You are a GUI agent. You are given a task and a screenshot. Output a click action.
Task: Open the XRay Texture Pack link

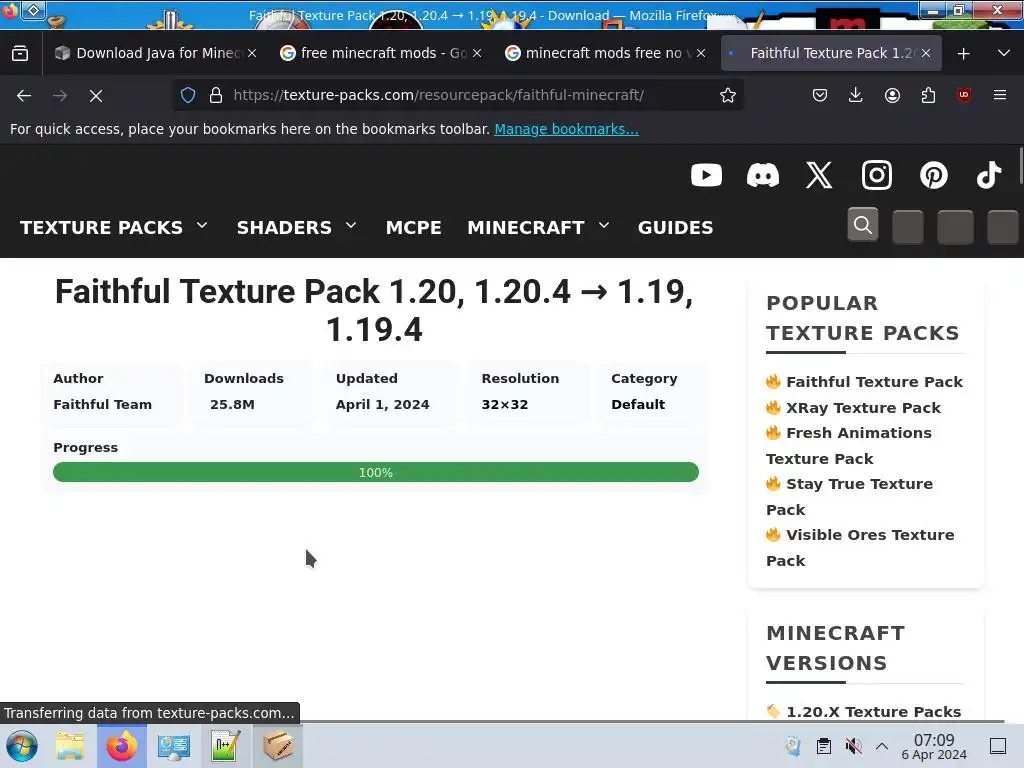[x=863, y=408]
